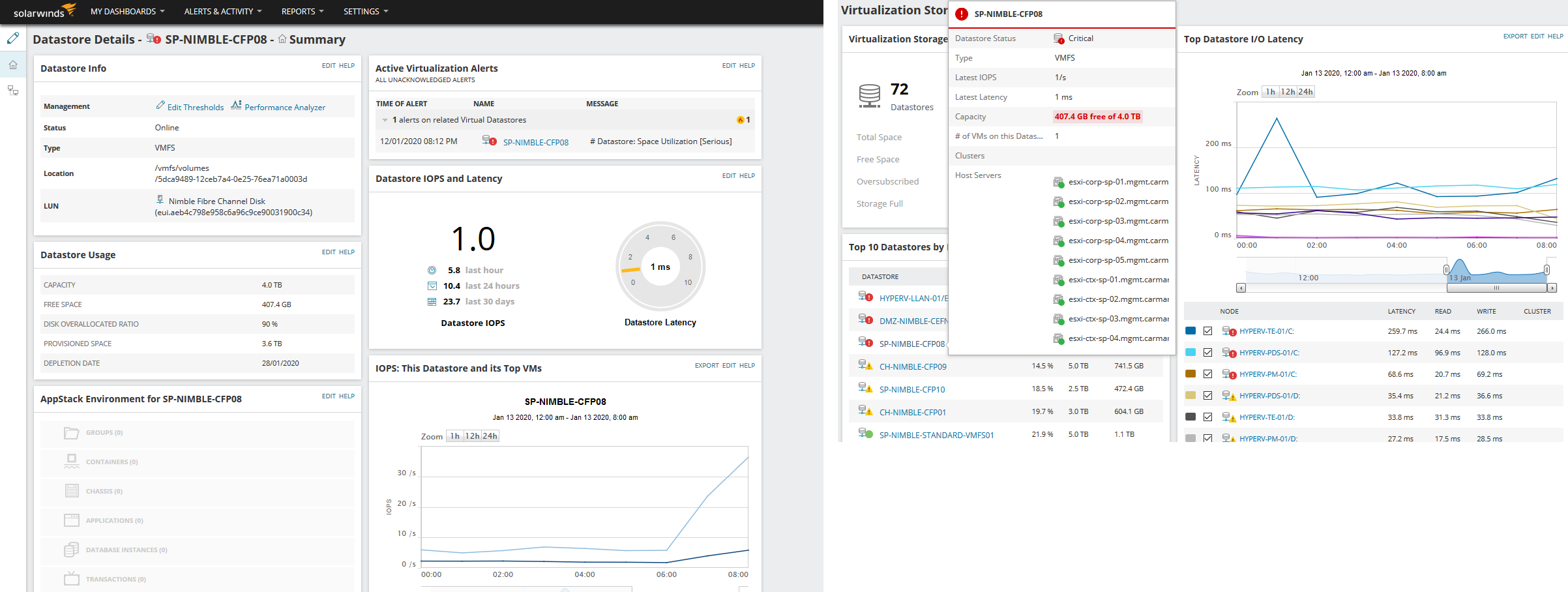Viewport: 1568px width, 592px height.
Task: Uncheck the HYPERV-PM-01/C: node checkbox
Action: (1208, 374)
